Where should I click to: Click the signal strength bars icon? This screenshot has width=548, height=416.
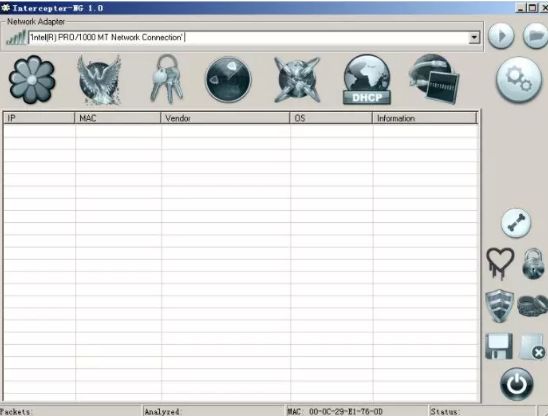(16, 37)
